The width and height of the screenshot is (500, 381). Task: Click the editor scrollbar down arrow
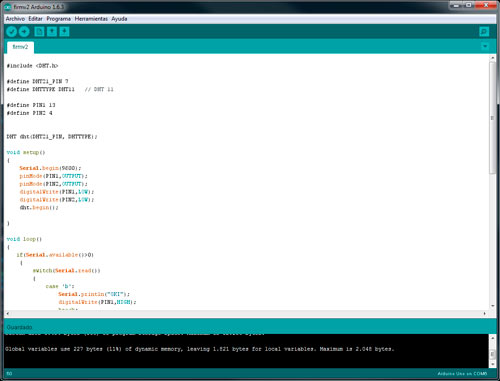(492, 306)
